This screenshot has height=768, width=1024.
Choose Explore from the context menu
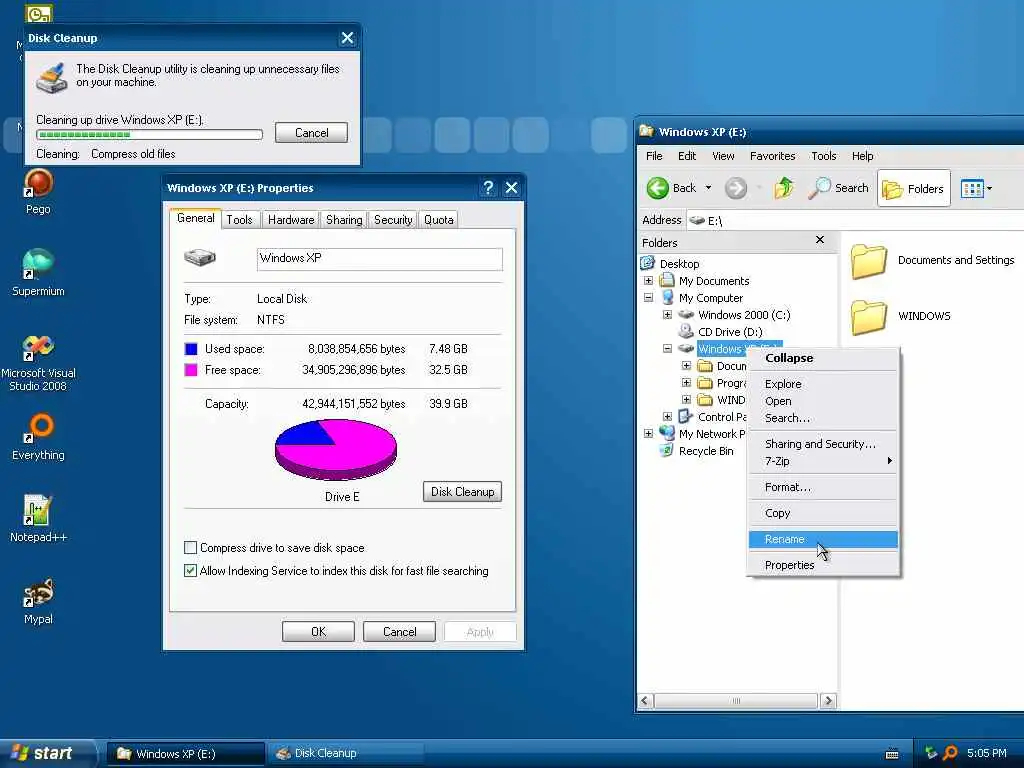coord(823,384)
